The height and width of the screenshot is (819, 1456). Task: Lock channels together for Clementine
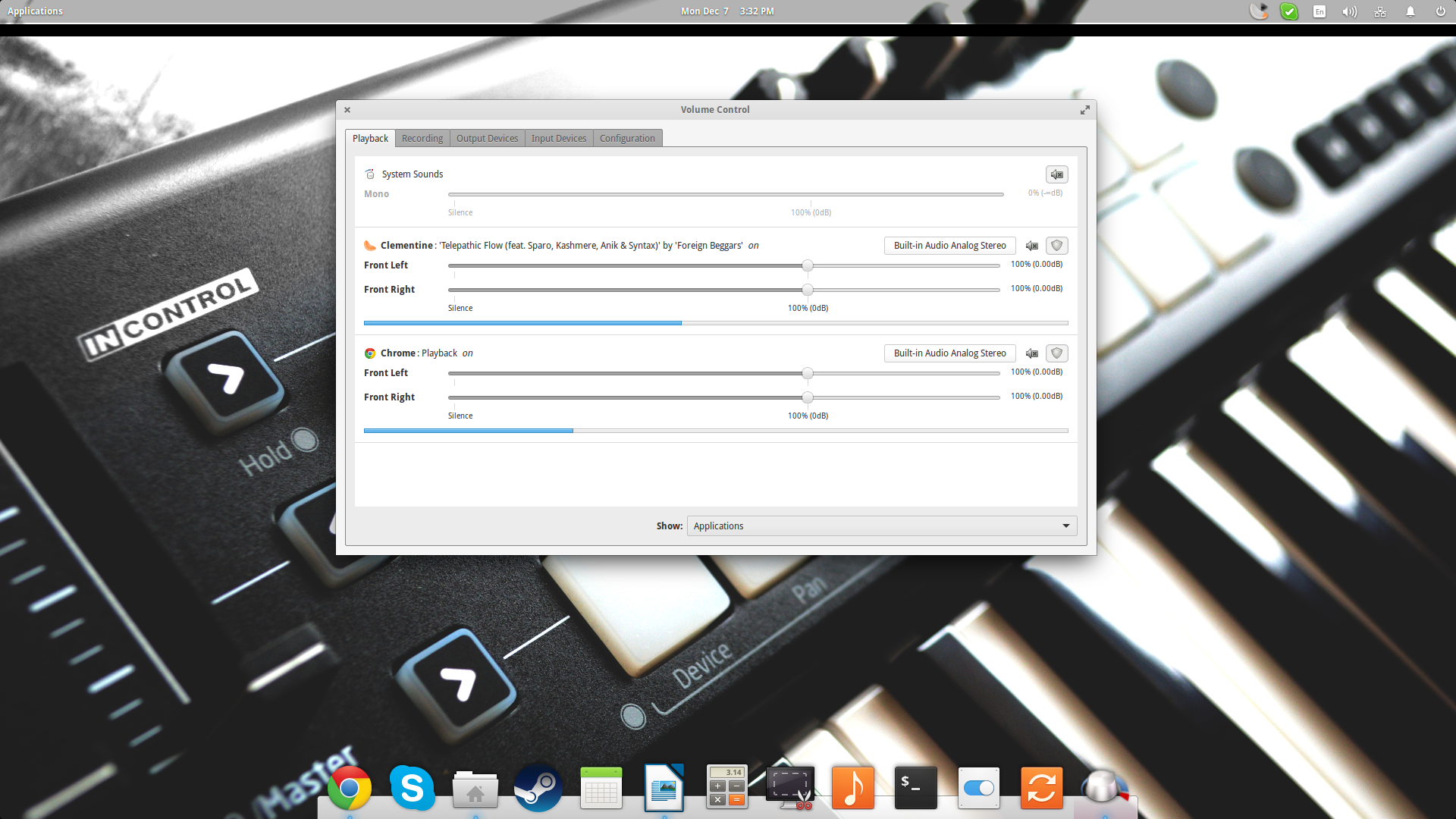coord(1057,246)
